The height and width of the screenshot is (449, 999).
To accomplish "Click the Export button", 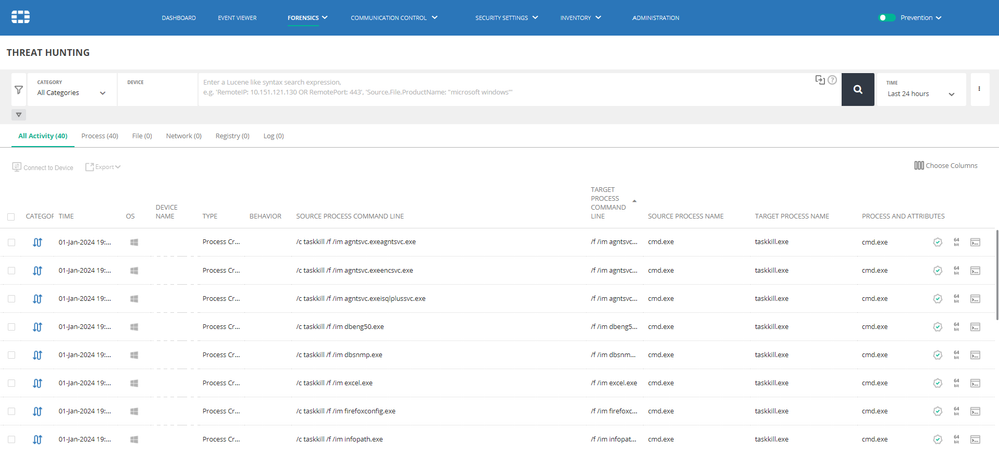I will 103,167.
